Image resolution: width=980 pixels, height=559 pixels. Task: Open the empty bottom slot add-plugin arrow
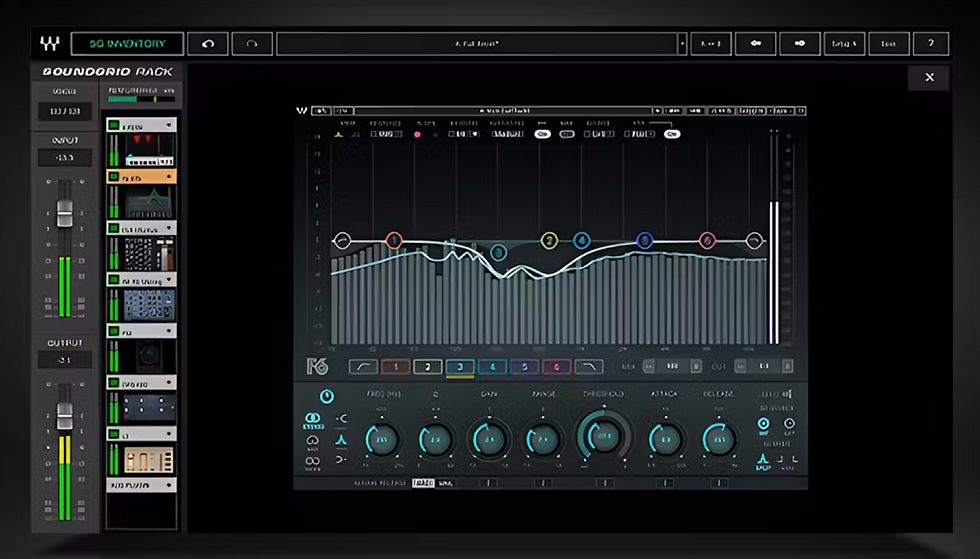click(x=169, y=485)
